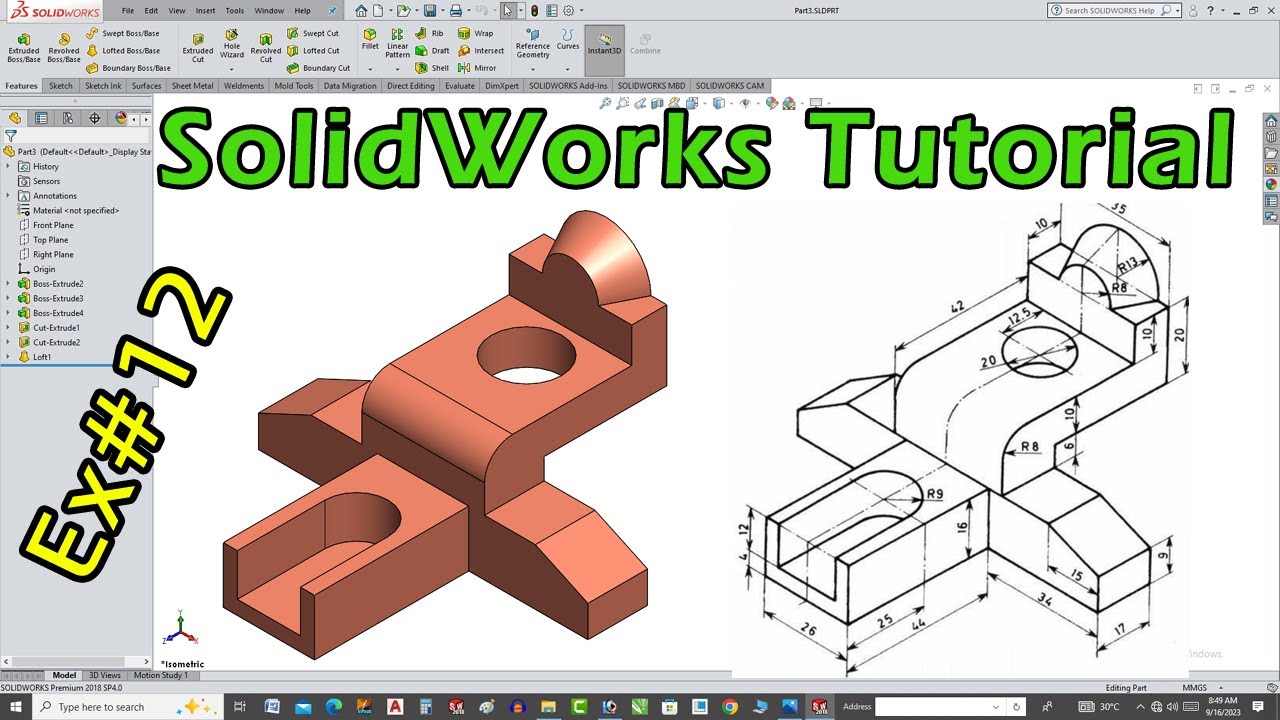Image resolution: width=1280 pixels, height=720 pixels.
Task: Apply the Fillet tool
Action: tap(370, 39)
